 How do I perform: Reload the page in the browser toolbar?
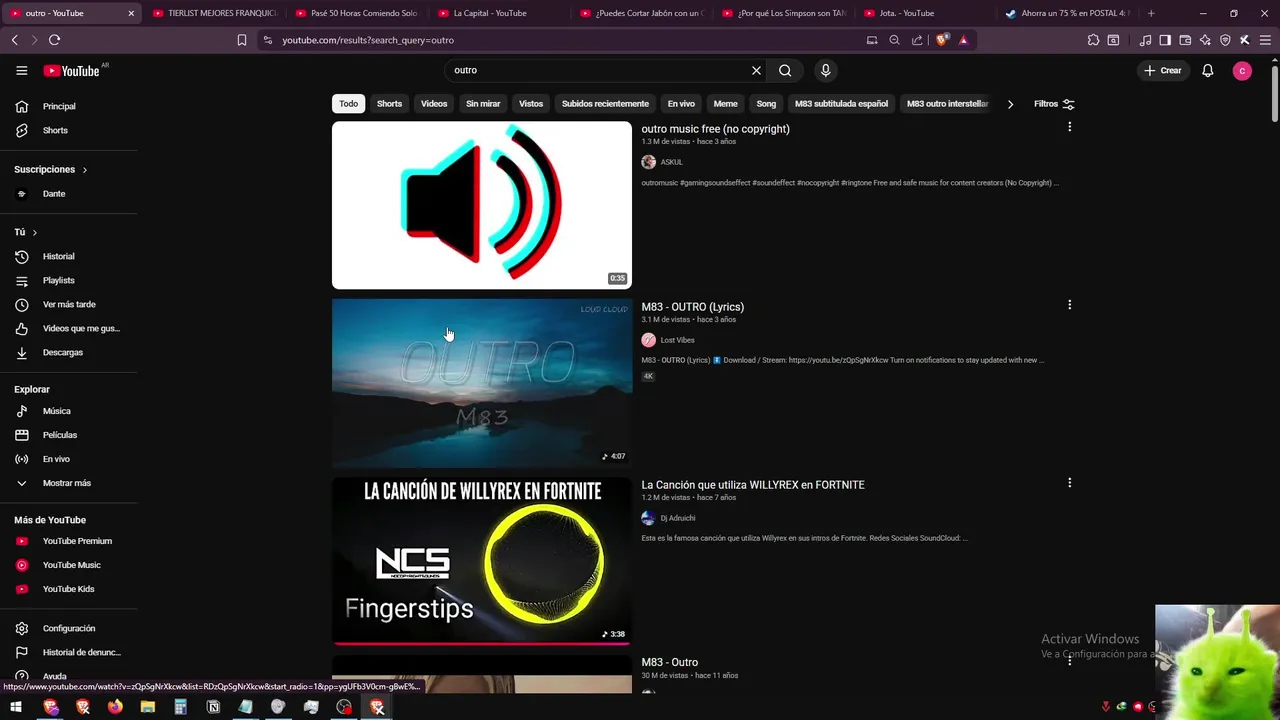(x=54, y=40)
